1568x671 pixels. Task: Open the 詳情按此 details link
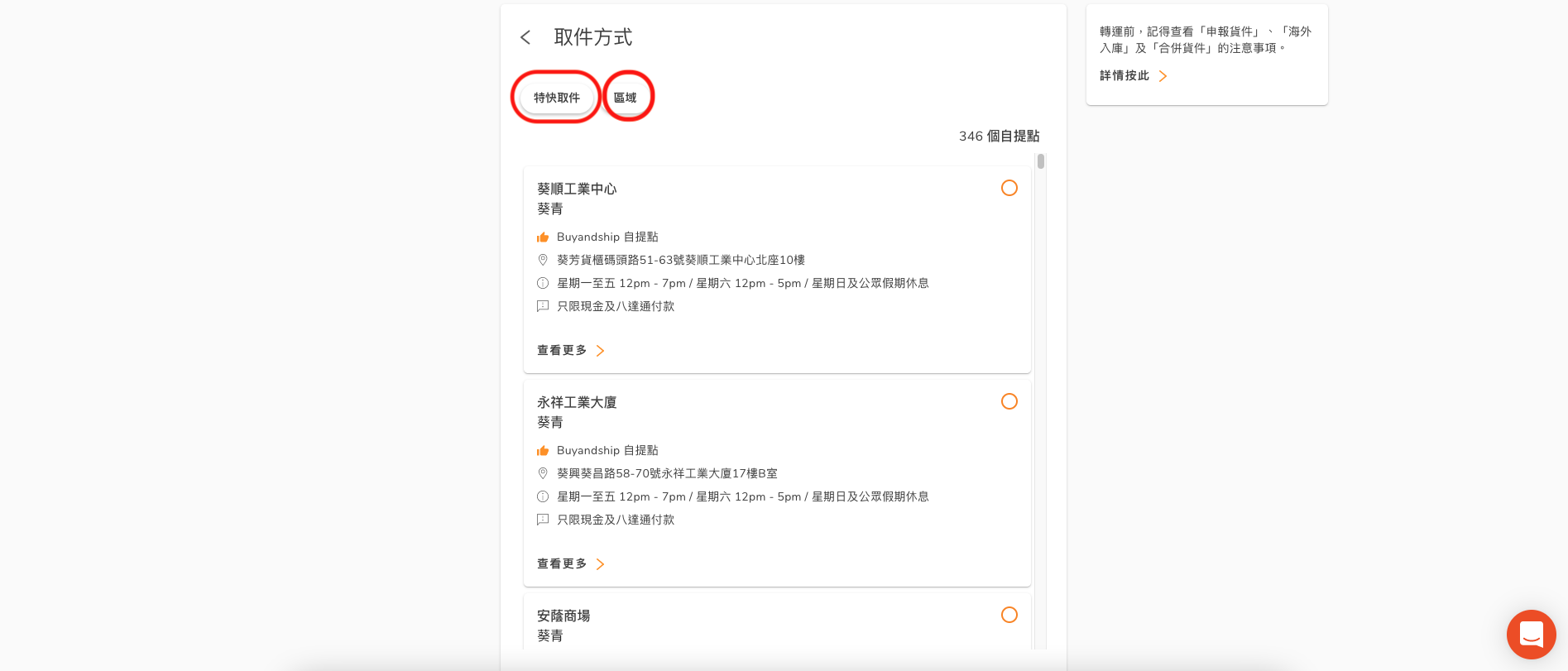pos(1132,76)
